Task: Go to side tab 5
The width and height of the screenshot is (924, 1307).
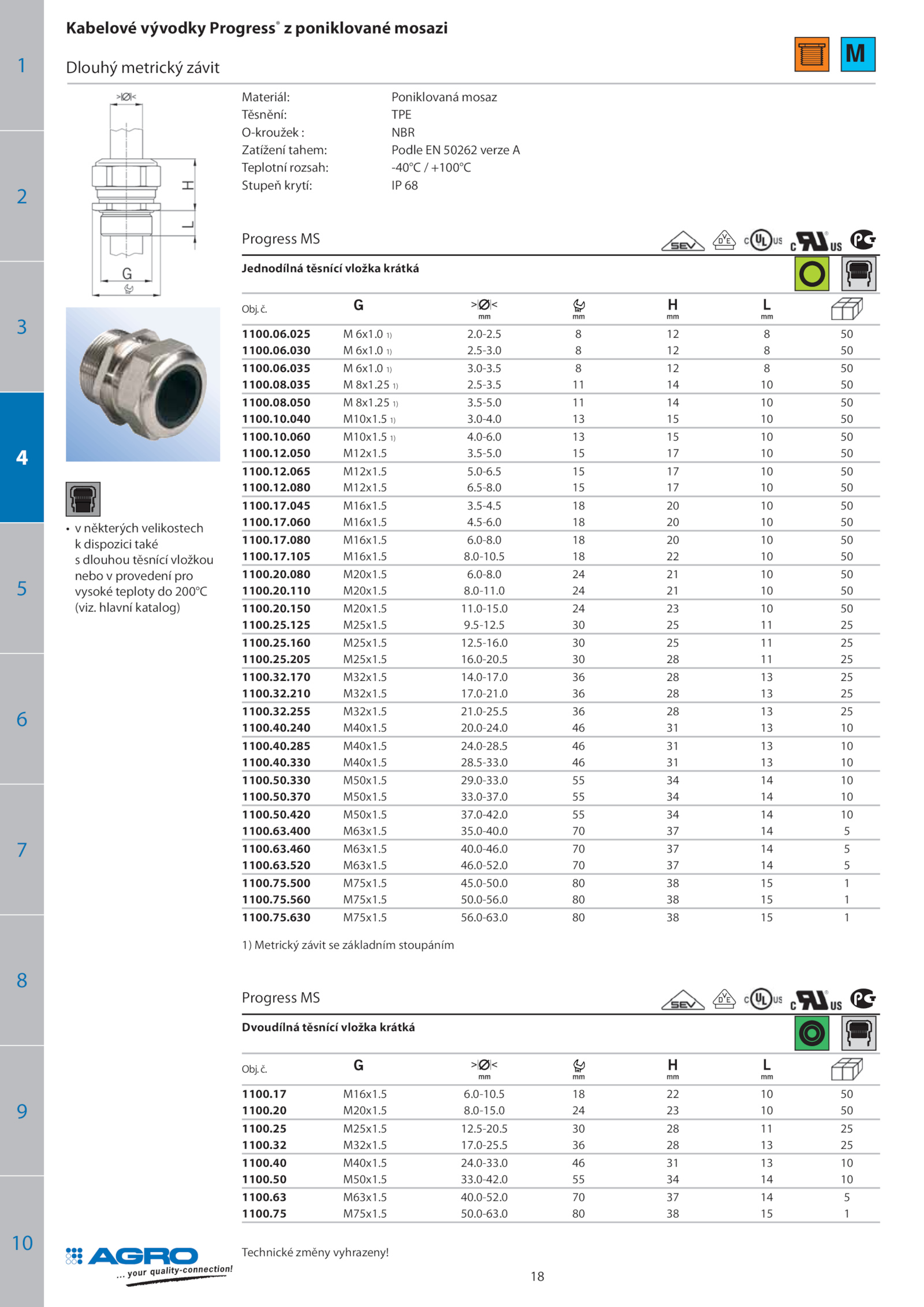Action: (x=22, y=589)
